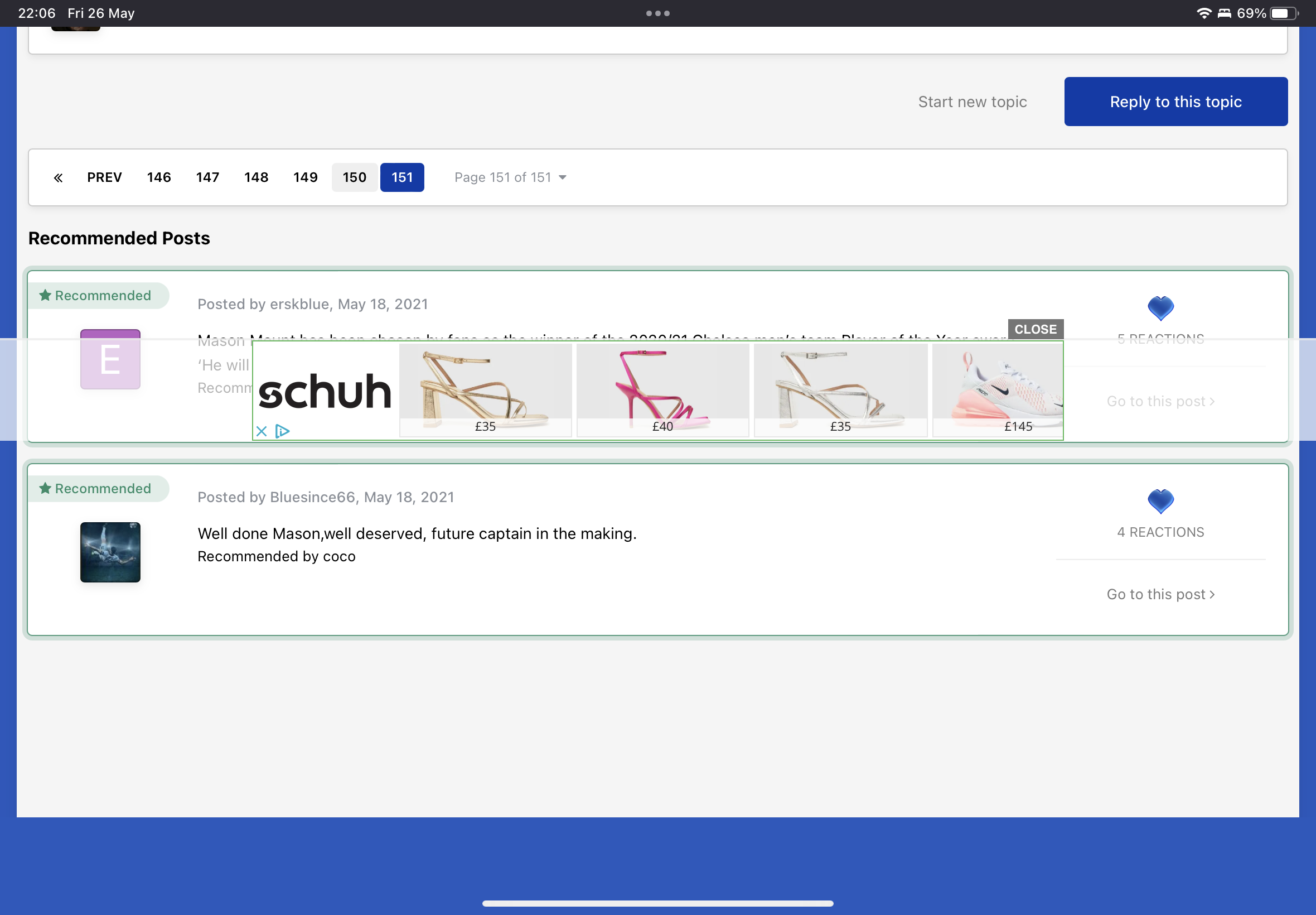Open the Nike trainer £145 ad item
The width and height of the screenshot is (1316, 915).
tap(998, 391)
